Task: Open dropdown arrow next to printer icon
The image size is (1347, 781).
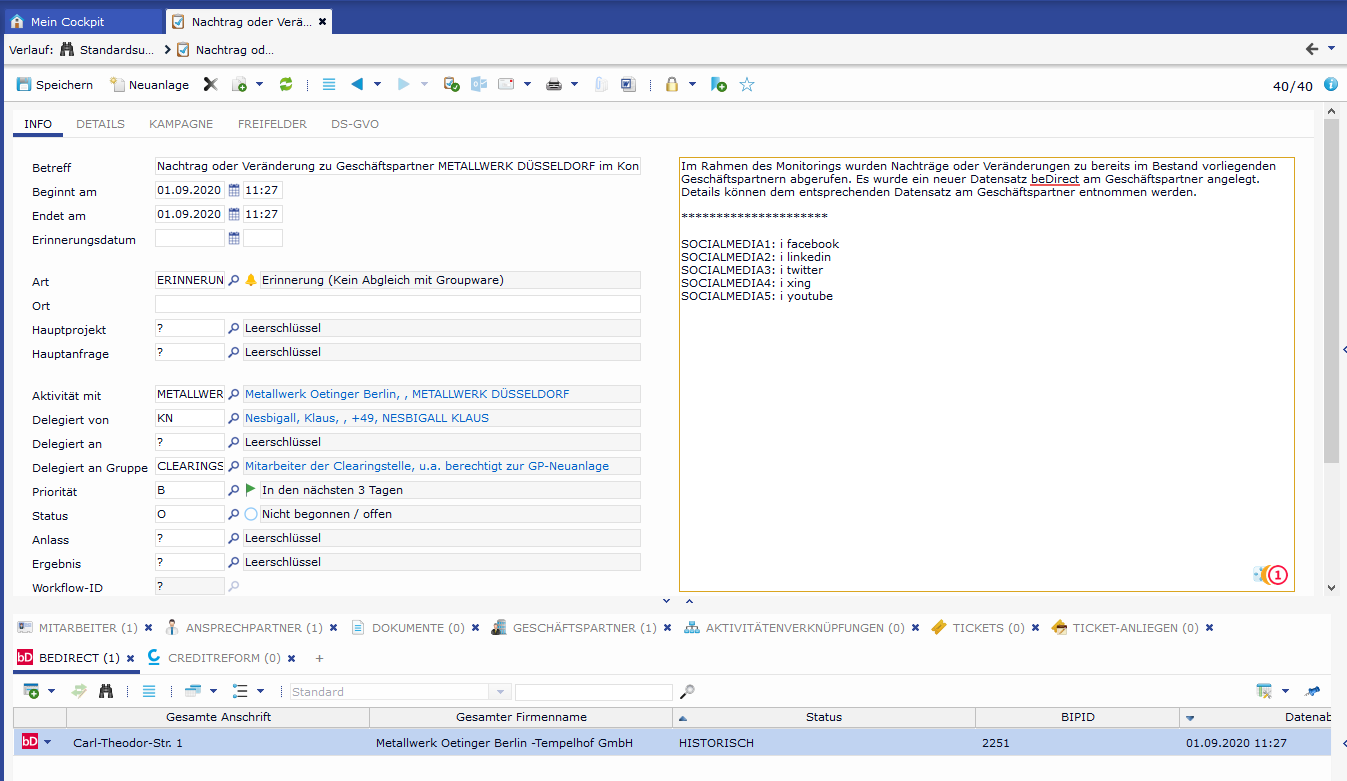Action: coord(575,85)
